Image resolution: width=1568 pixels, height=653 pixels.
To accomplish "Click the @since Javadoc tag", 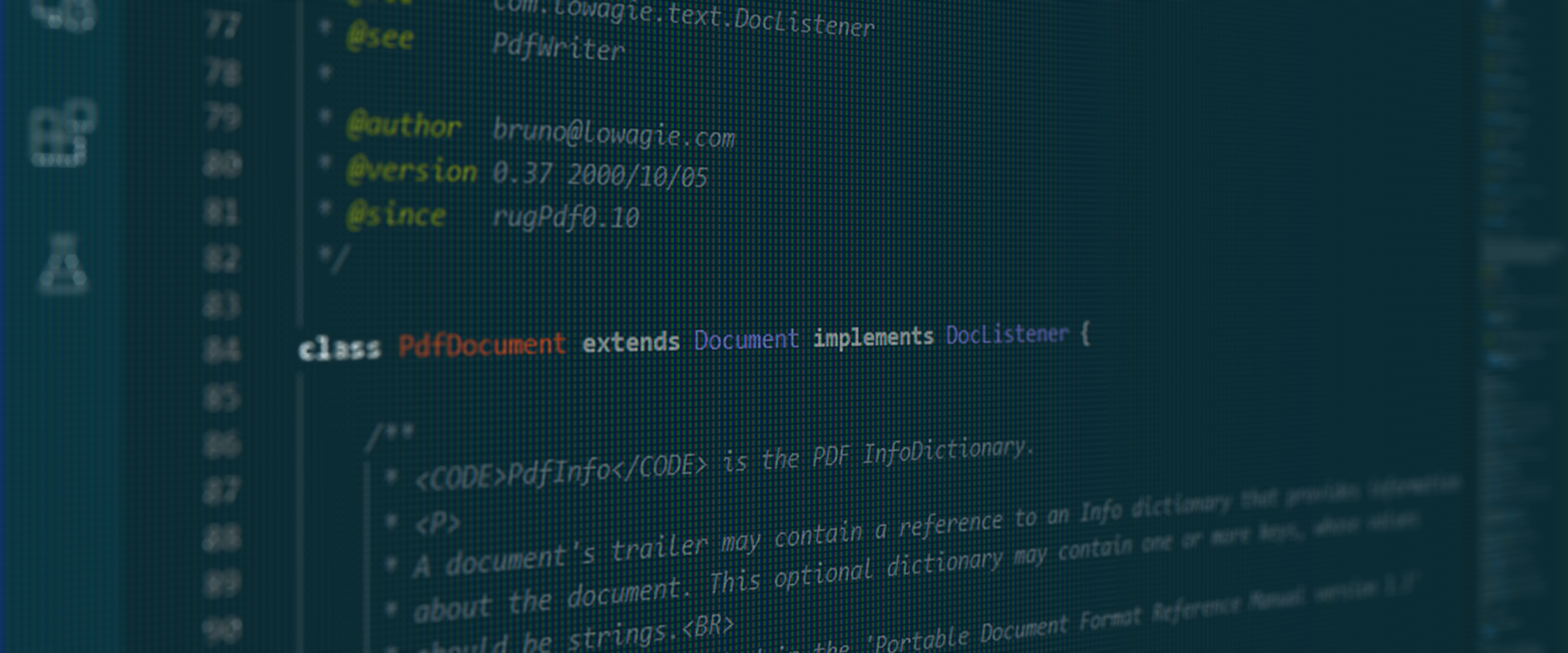I will click(x=396, y=215).
